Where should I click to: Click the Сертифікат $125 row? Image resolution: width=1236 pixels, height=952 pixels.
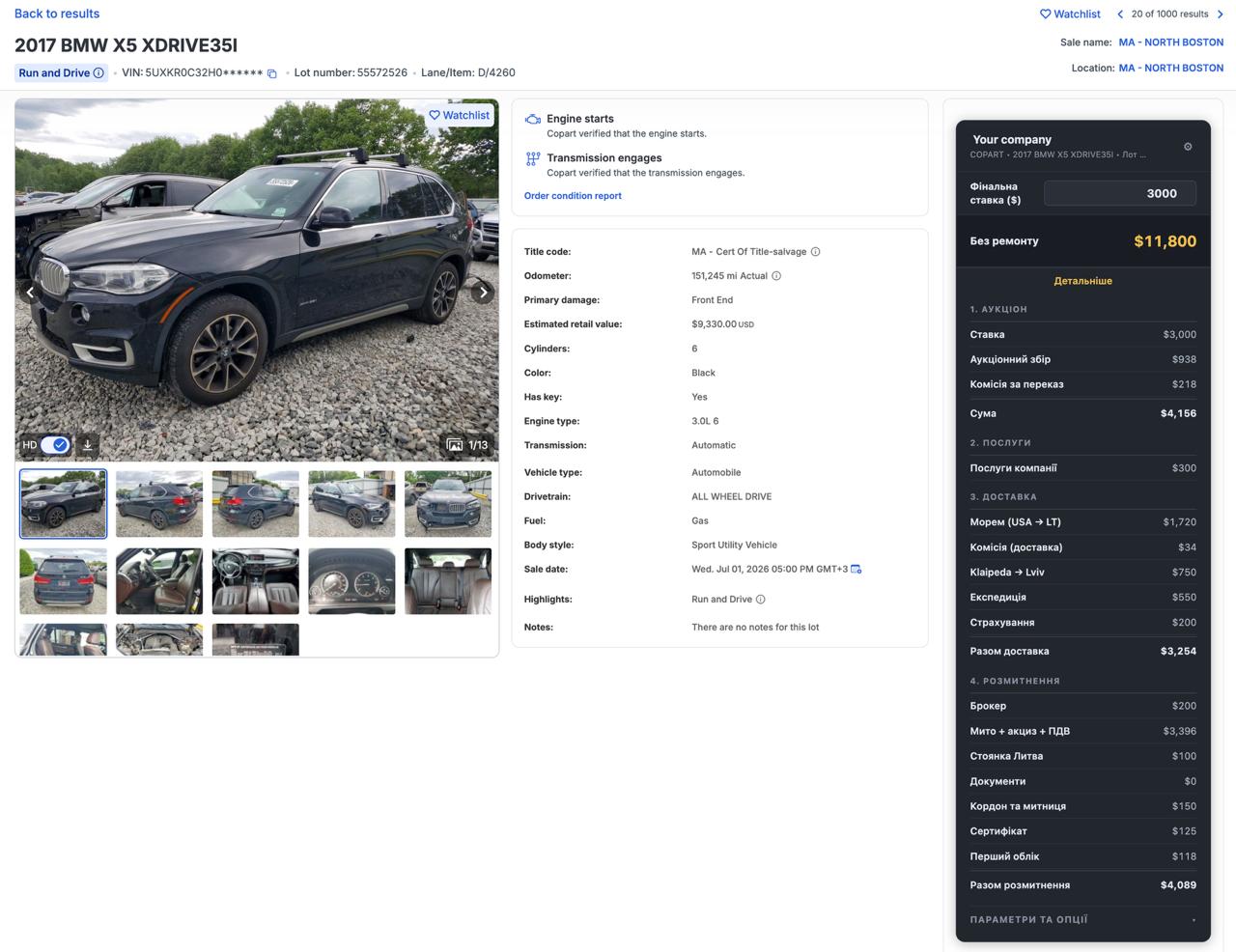(x=1082, y=831)
